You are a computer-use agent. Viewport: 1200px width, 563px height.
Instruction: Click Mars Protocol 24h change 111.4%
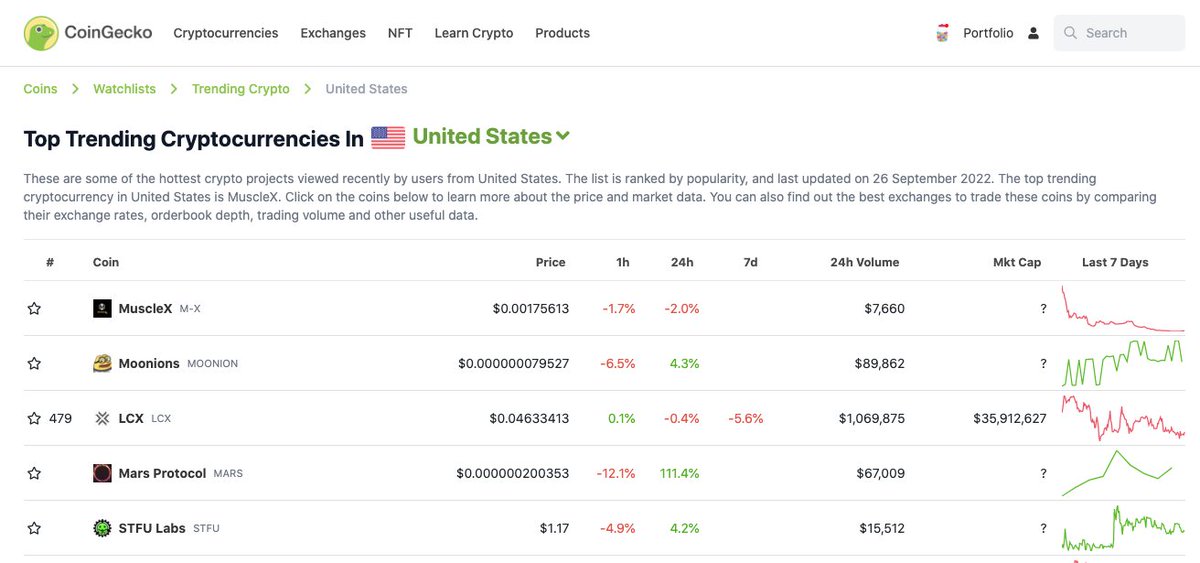coord(680,473)
